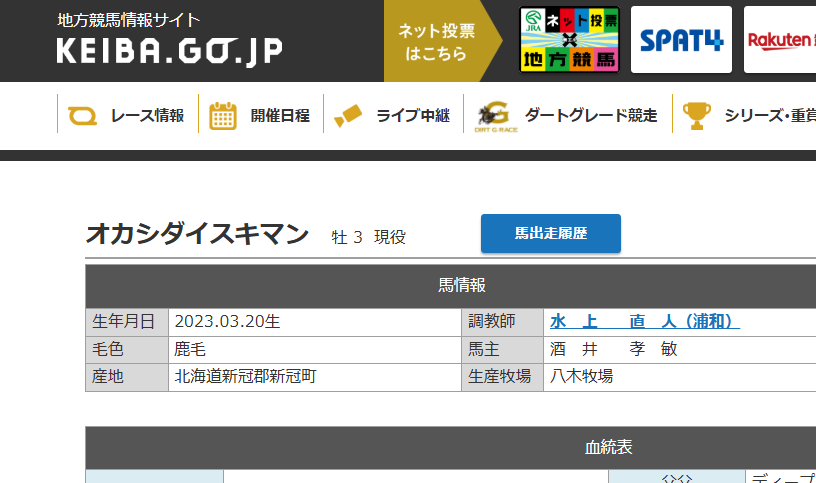Click the 馬主 label cell
Screen dimensions: 816x483
click(x=503, y=349)
